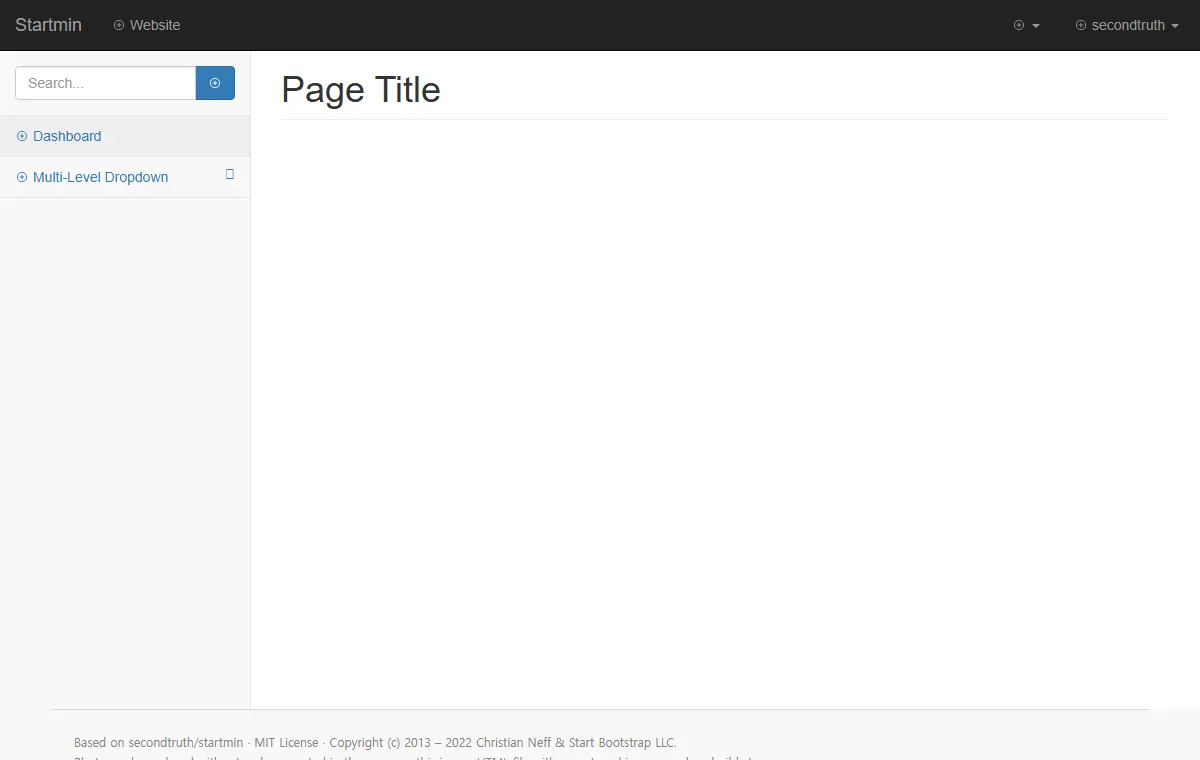Viewport: 1200px width, 760px height.
Task: Click the user icon before secondtruth
Action: point(1081,25)
